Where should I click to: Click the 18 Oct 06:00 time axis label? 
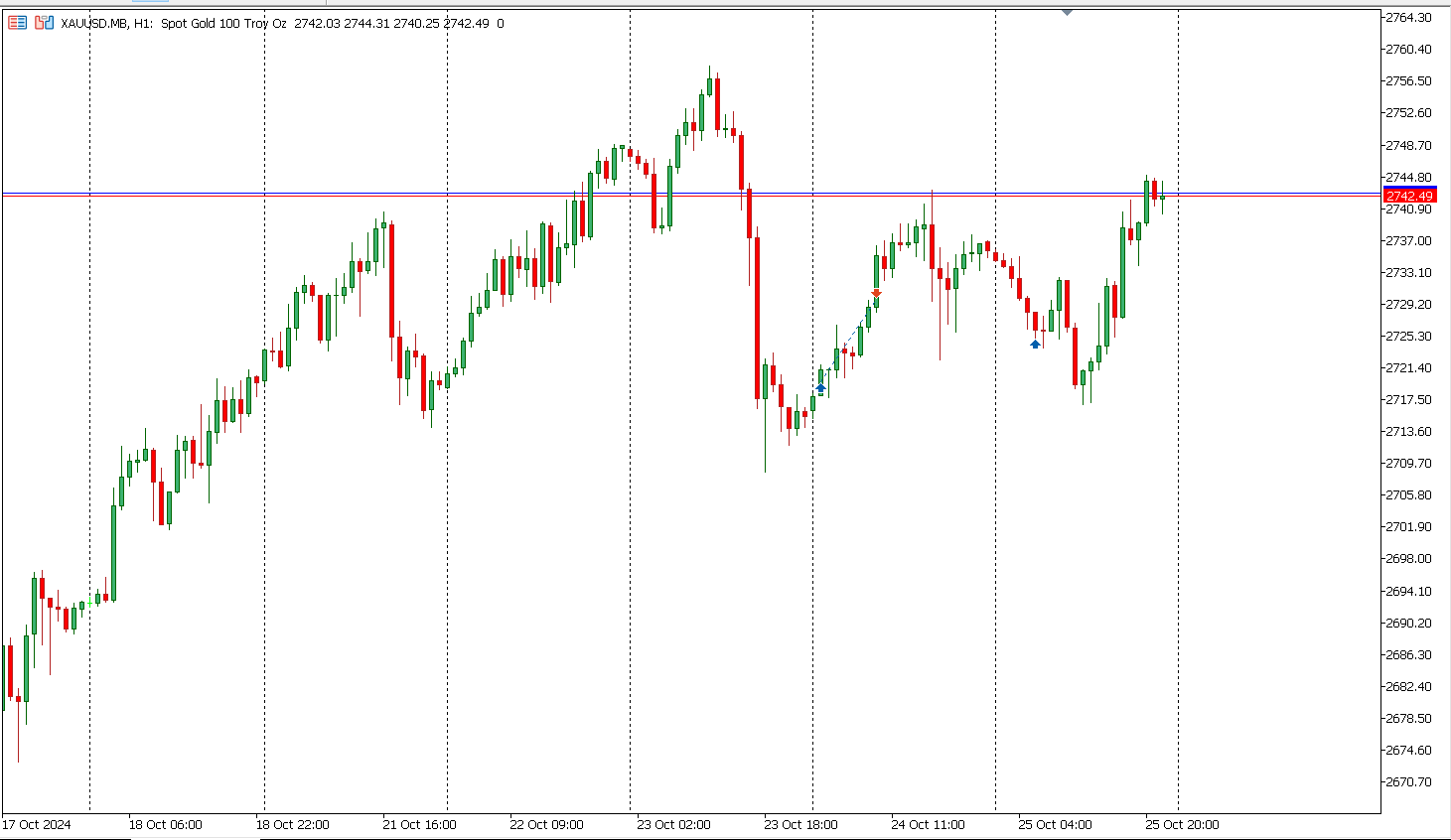click(x=165, y=824)
